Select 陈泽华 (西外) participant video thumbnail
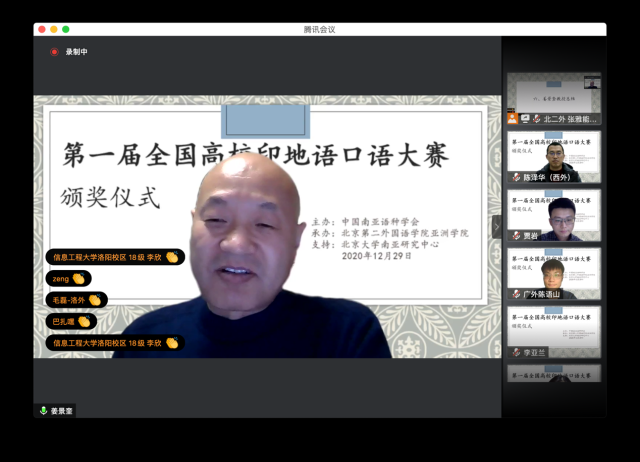The height and width of the screenshot is (462, 640). pos(553,153)
